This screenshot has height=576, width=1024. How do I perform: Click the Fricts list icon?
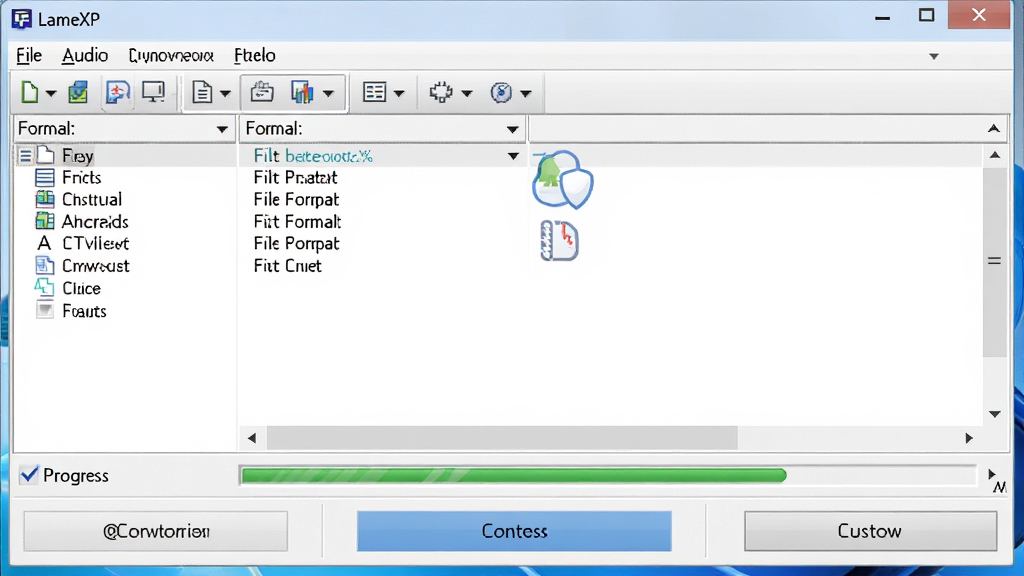pyautogui.click(x=44, y=177)
